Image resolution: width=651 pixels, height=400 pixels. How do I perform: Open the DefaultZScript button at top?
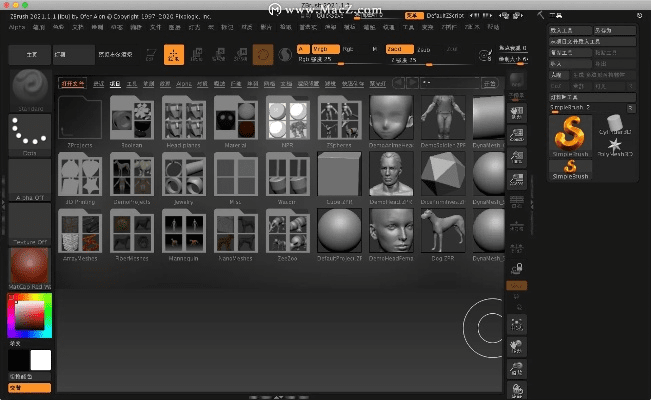[x=447, y=16]
